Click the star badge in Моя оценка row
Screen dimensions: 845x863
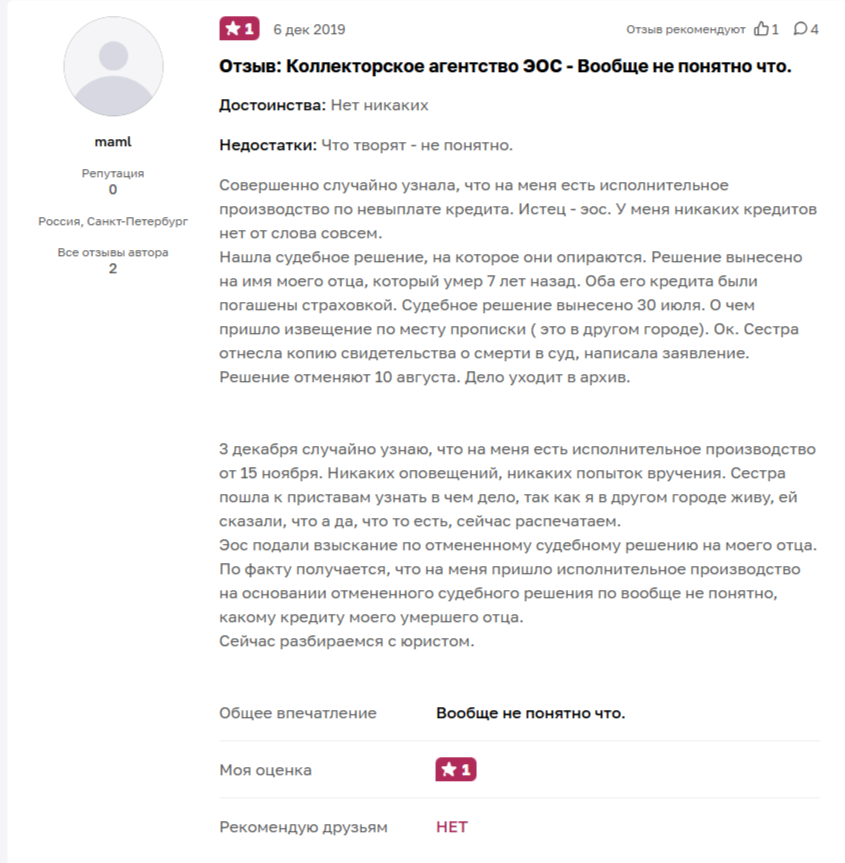coord(456,769)
